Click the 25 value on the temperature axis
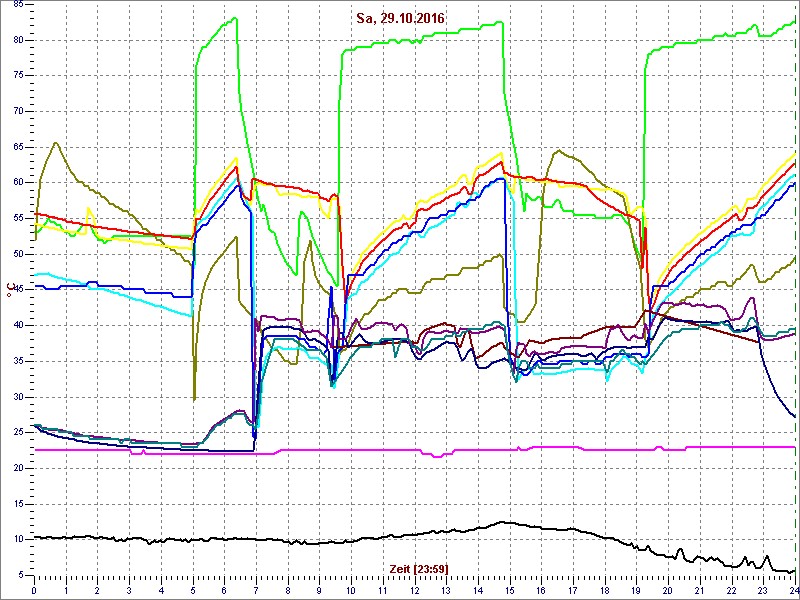The height and width of the screenshot is (600, 800). [x=19, y=432]
